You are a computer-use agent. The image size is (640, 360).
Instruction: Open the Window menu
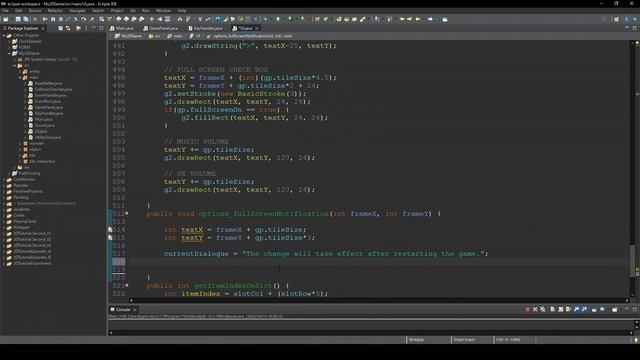click(164, 11)
